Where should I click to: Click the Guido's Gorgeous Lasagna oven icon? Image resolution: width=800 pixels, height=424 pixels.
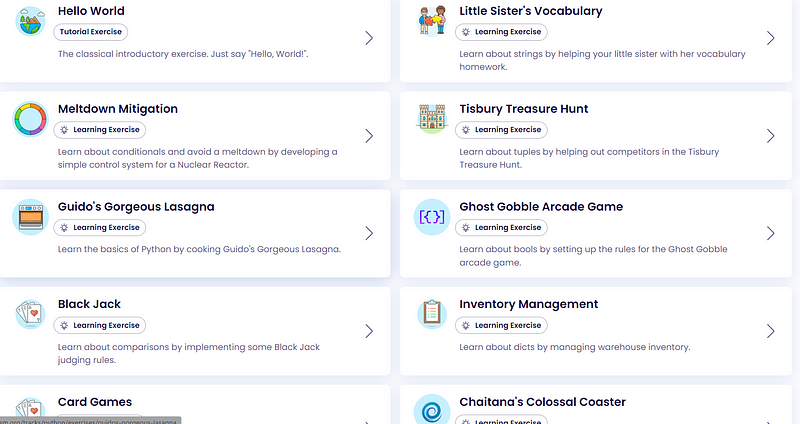tap(30, 217)
